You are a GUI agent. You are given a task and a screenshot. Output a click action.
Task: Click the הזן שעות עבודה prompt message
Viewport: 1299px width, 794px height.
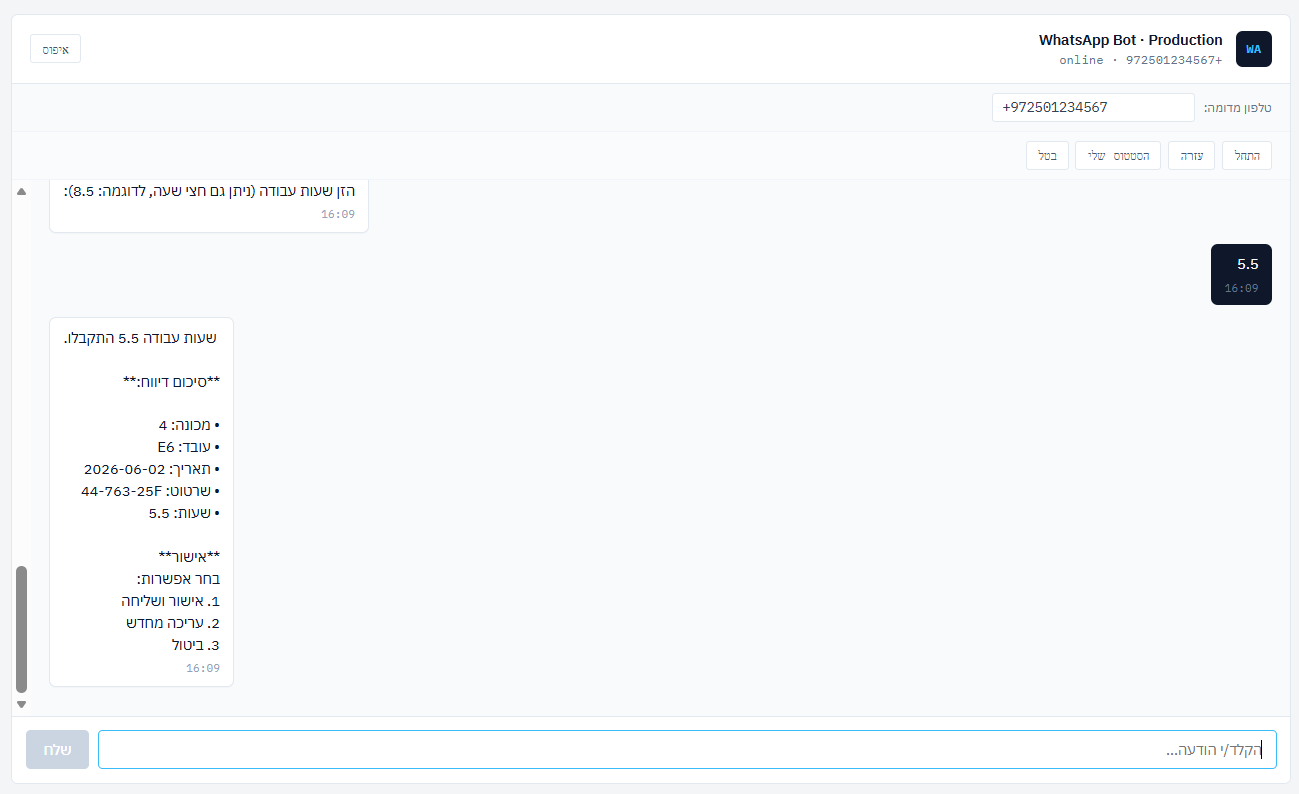pyautogui.click(x=209, y=190)
